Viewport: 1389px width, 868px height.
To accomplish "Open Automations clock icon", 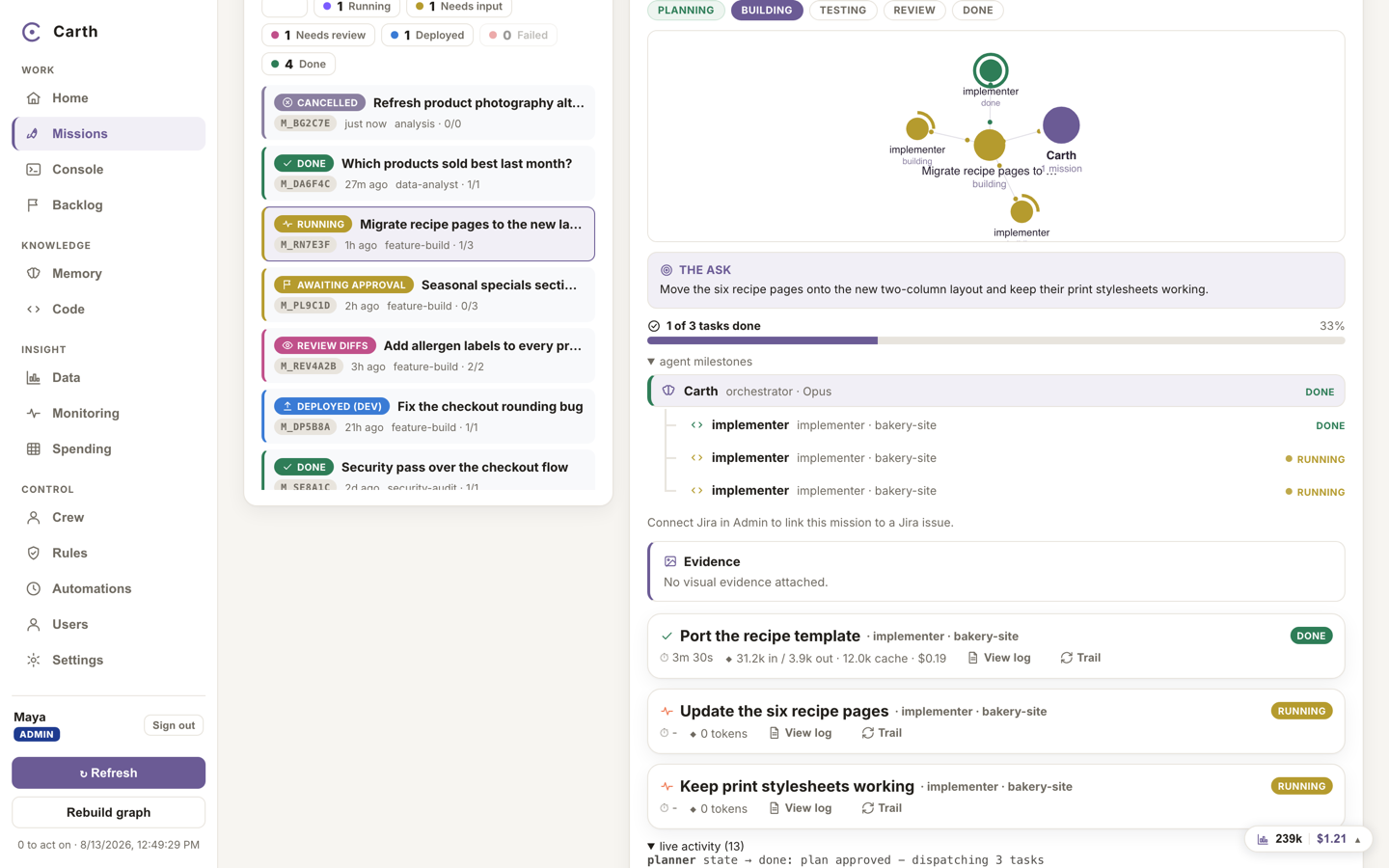I will point(33,589).
